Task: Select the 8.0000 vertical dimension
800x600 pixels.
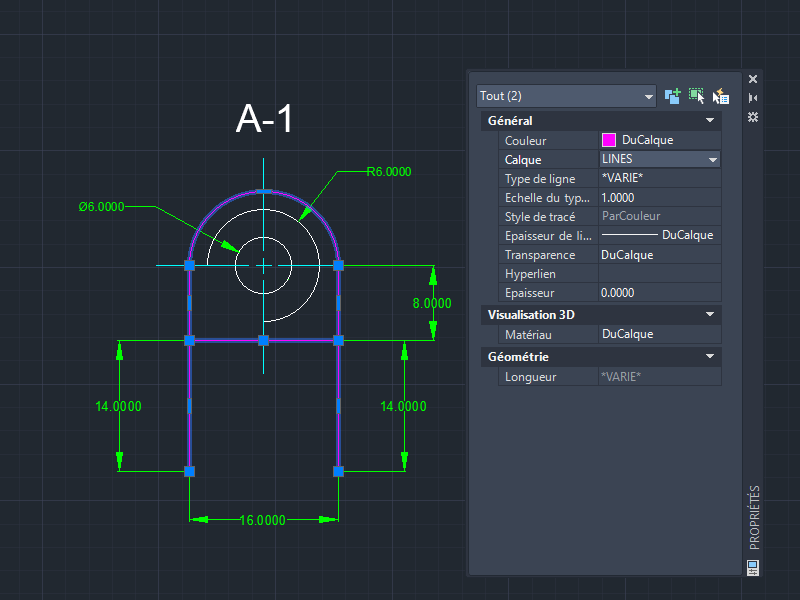Action: 432,303
